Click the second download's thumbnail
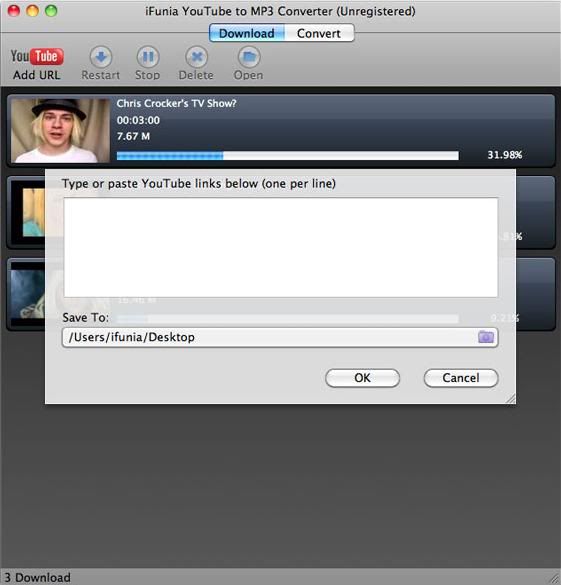 pos(28,212)
